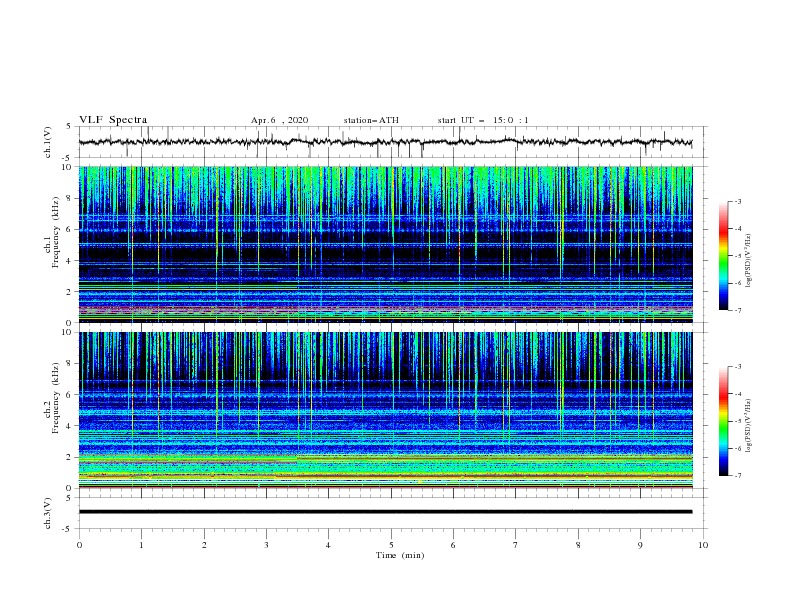This screenshot has height=612, width=792.
Task: Click inside the ch.1 spectrogram panel
Action: click(x=386, y=244)
